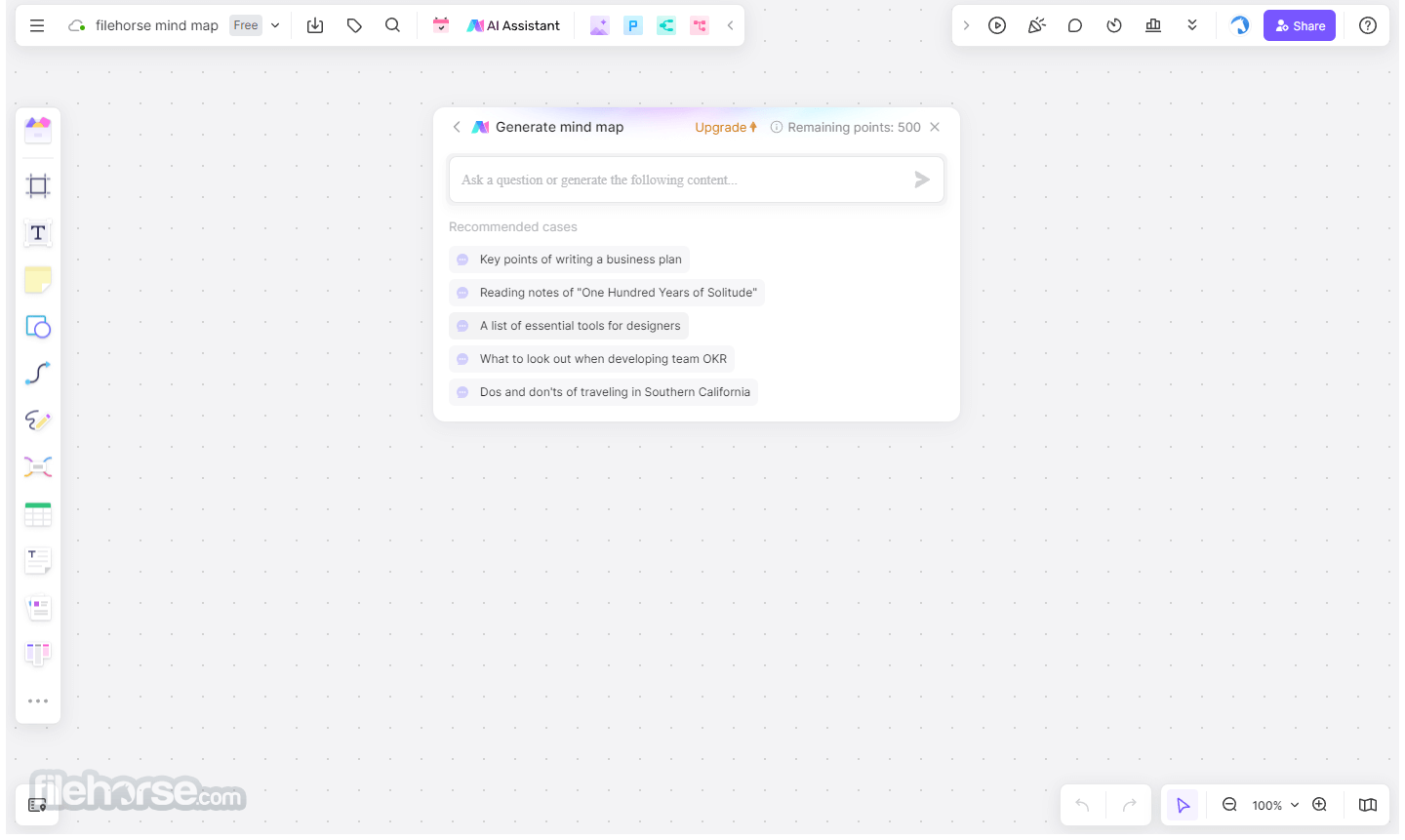Select the Shape tool

pos(38,327)
